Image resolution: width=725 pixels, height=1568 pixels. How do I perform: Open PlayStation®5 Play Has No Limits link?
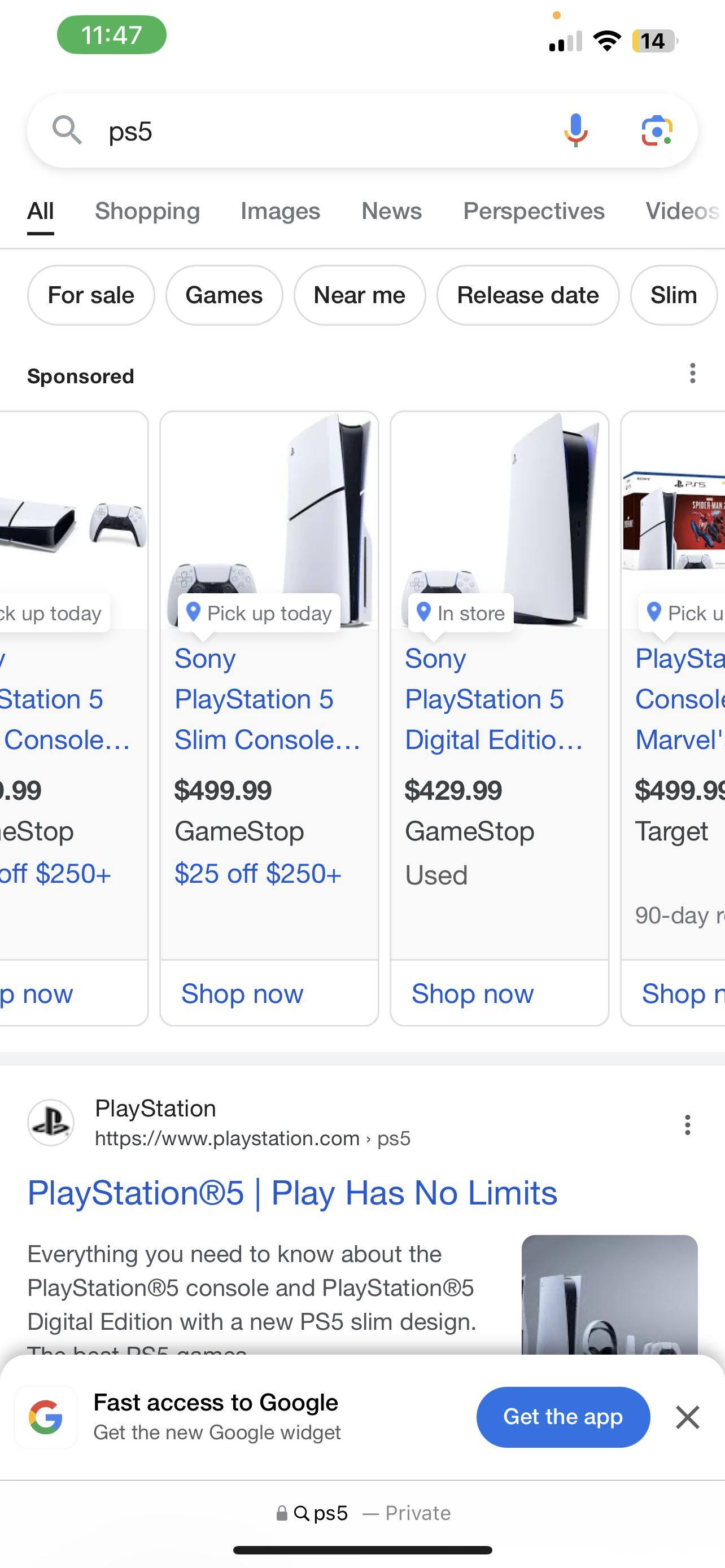[x=292, y=1193]
